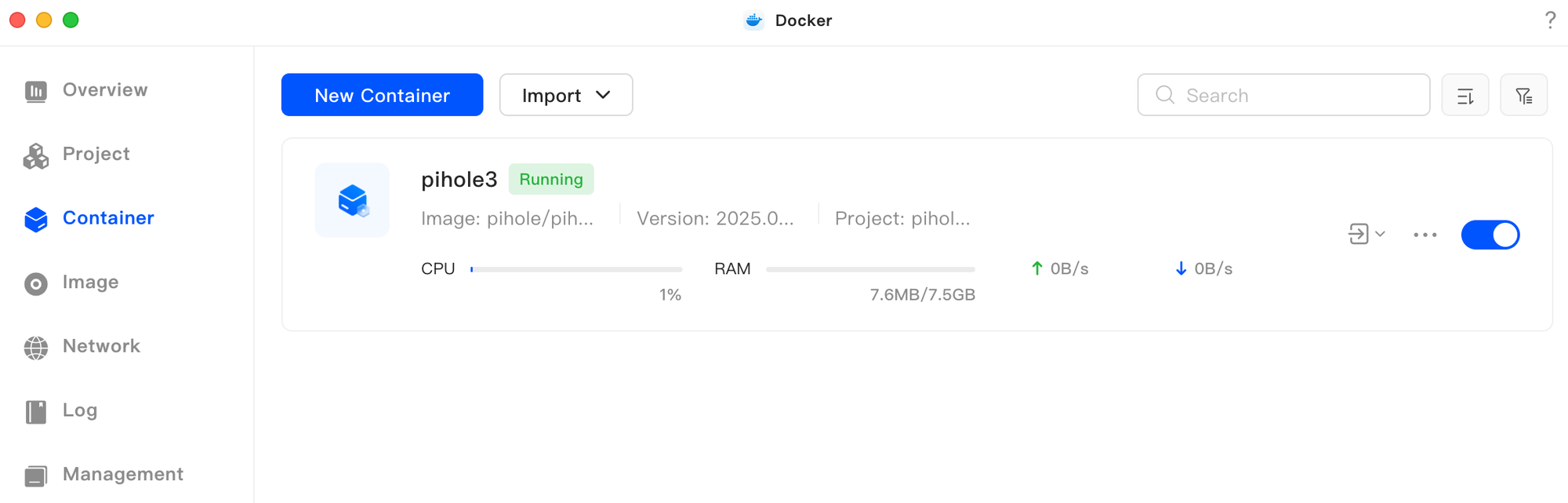Click the Image disc icon in sidebar
Screen dimensions: 1568x503
pos(35,283)
